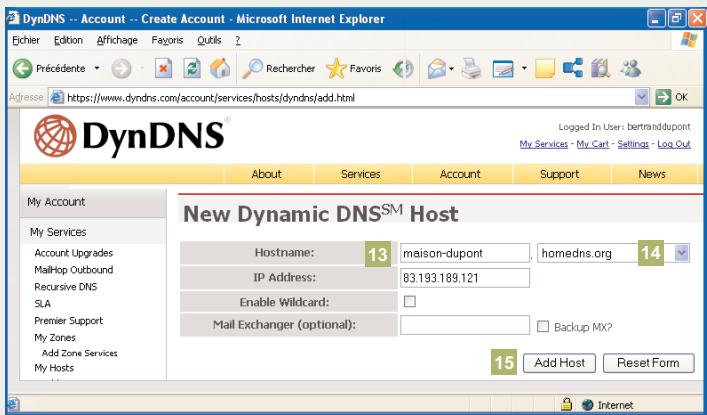
Task: Expand the Edit icon dropdown arrow
Action: point(524,69)
